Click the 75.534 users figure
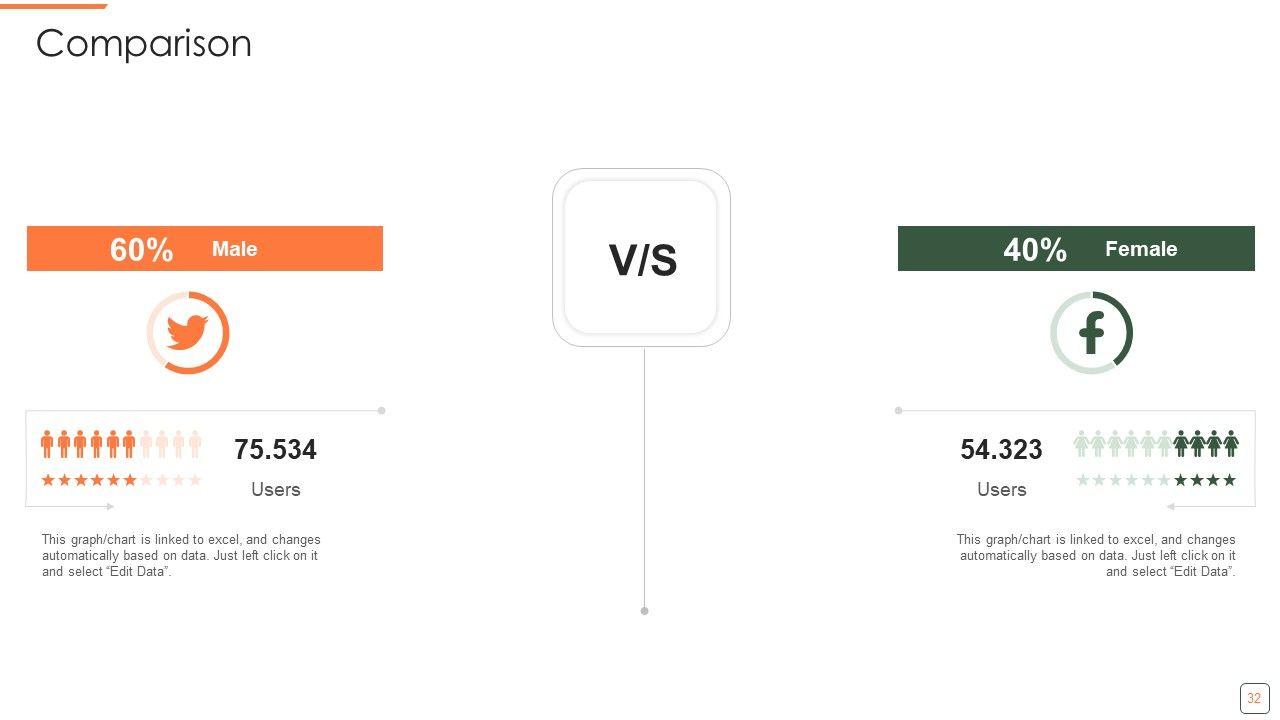The height and width of the screenshot is (720, 1280). click(x=275, y=450)
